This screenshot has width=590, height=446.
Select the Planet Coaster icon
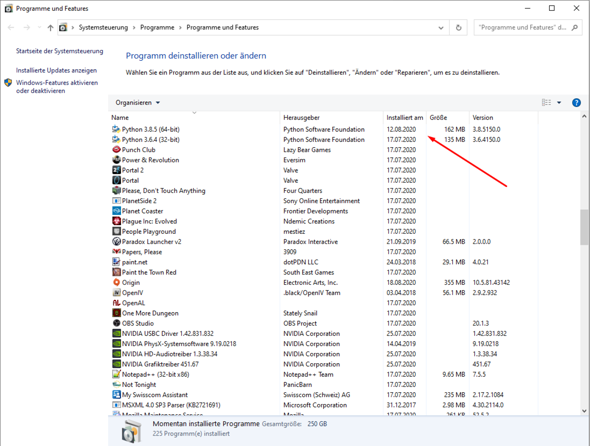116,211
